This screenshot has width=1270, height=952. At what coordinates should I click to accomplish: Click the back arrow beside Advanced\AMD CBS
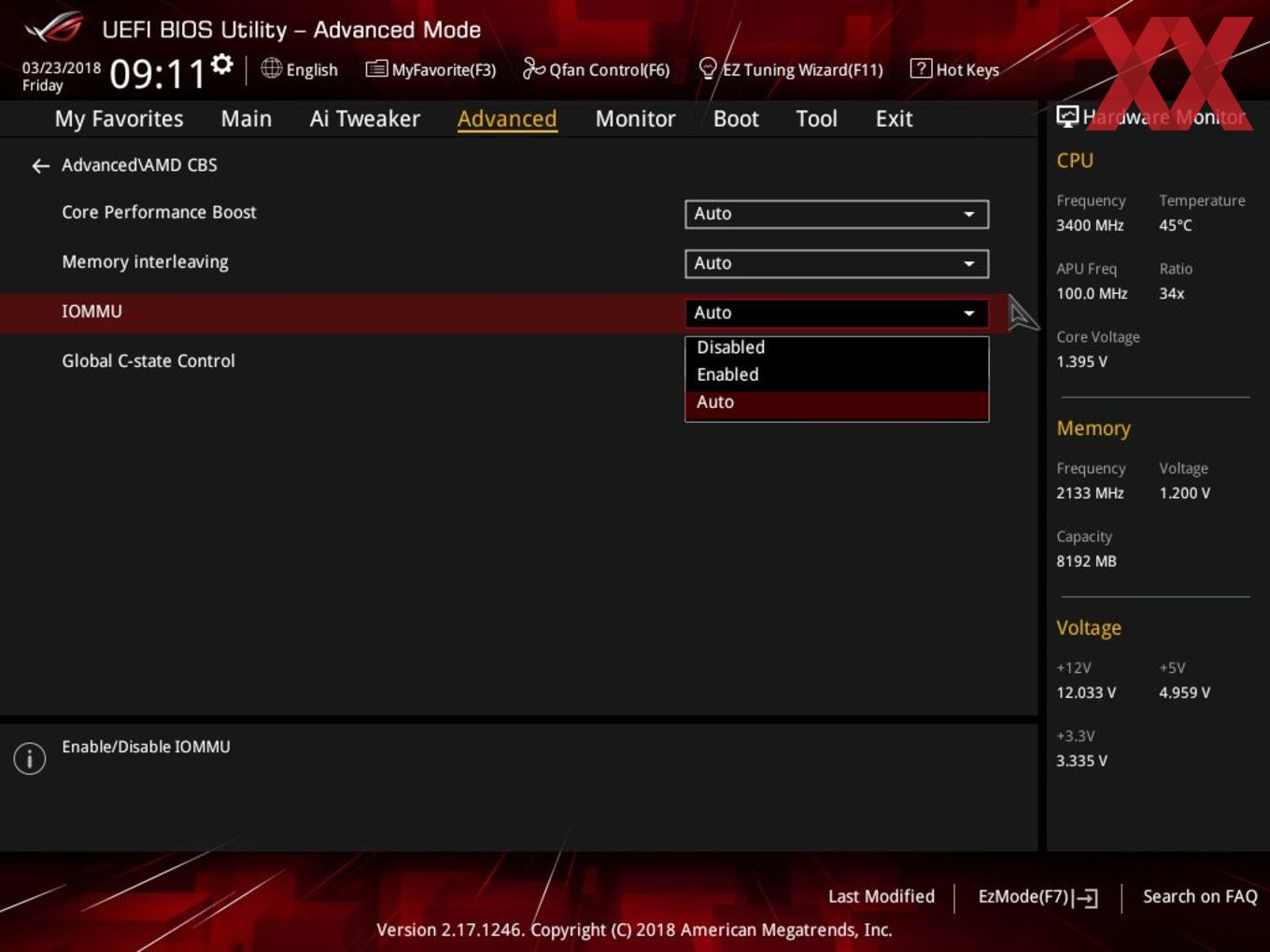click(40, 166)
